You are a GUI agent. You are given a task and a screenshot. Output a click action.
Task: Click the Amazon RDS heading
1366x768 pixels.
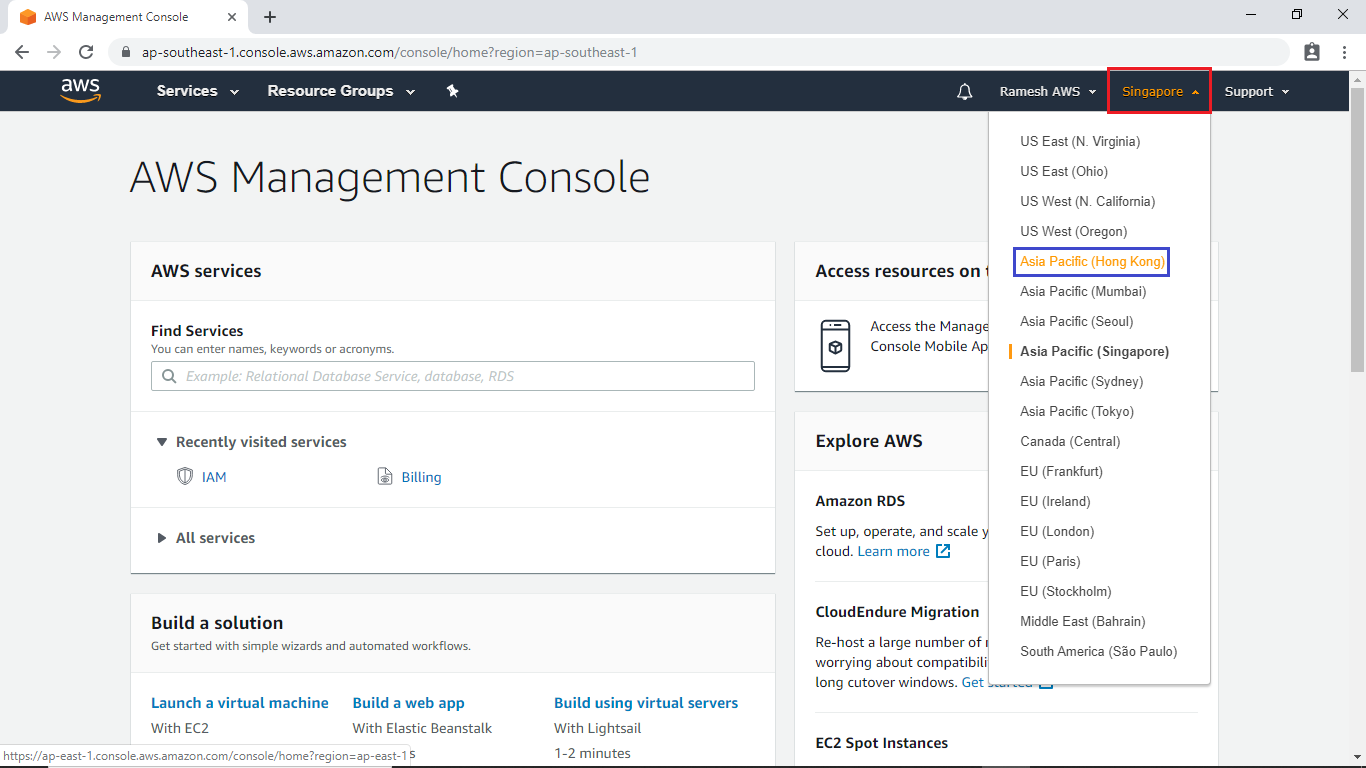[x=860, y=501]
